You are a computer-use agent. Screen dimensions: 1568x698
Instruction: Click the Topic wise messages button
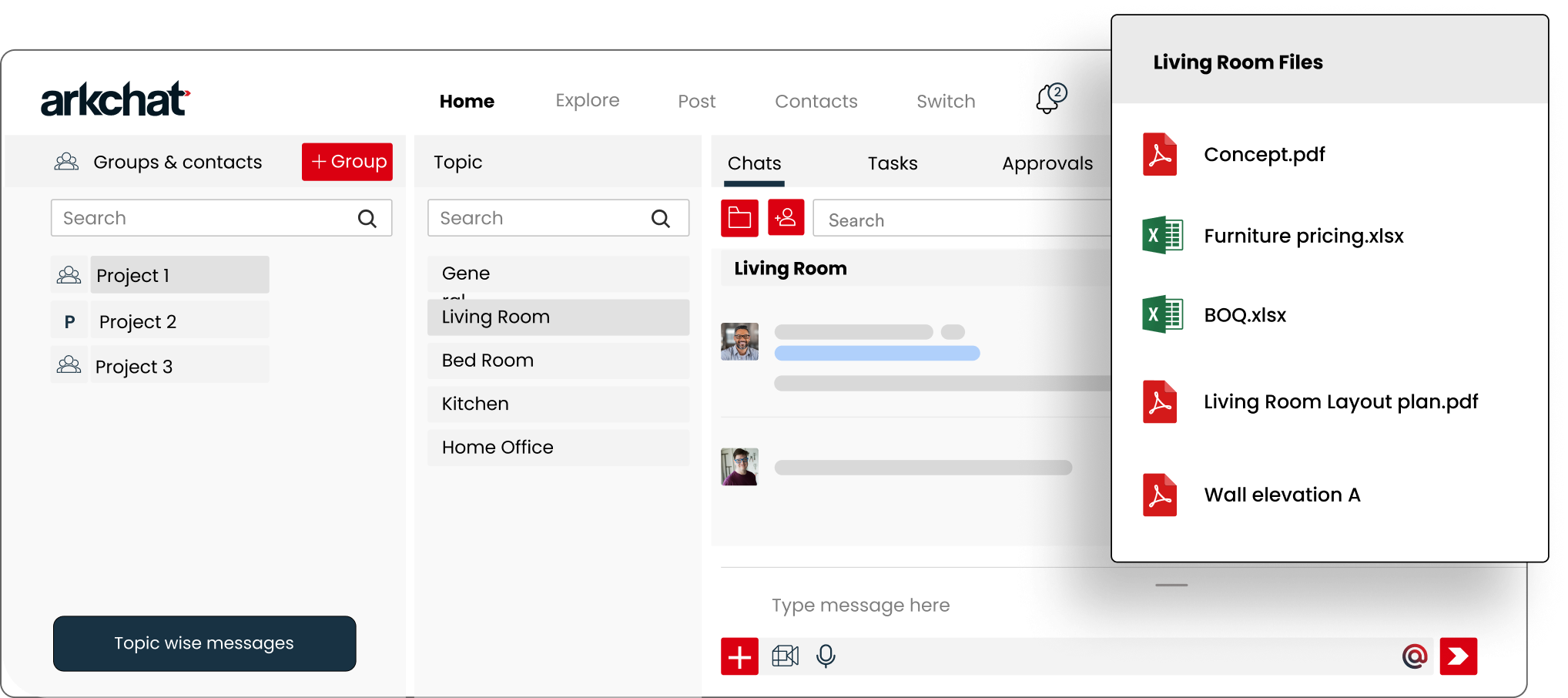coord(203,643)
